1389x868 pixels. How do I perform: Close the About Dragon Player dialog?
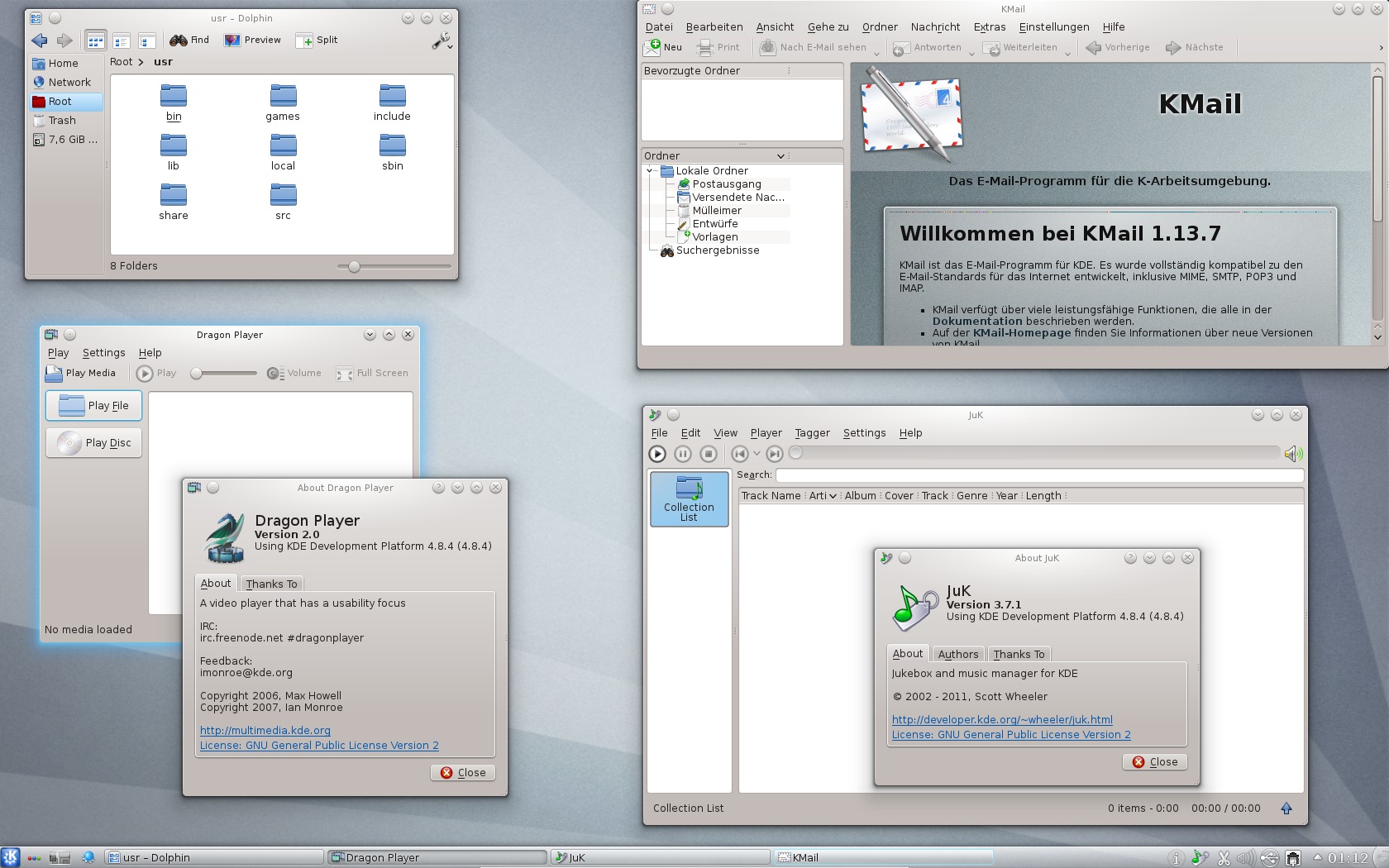coord(463,773)
